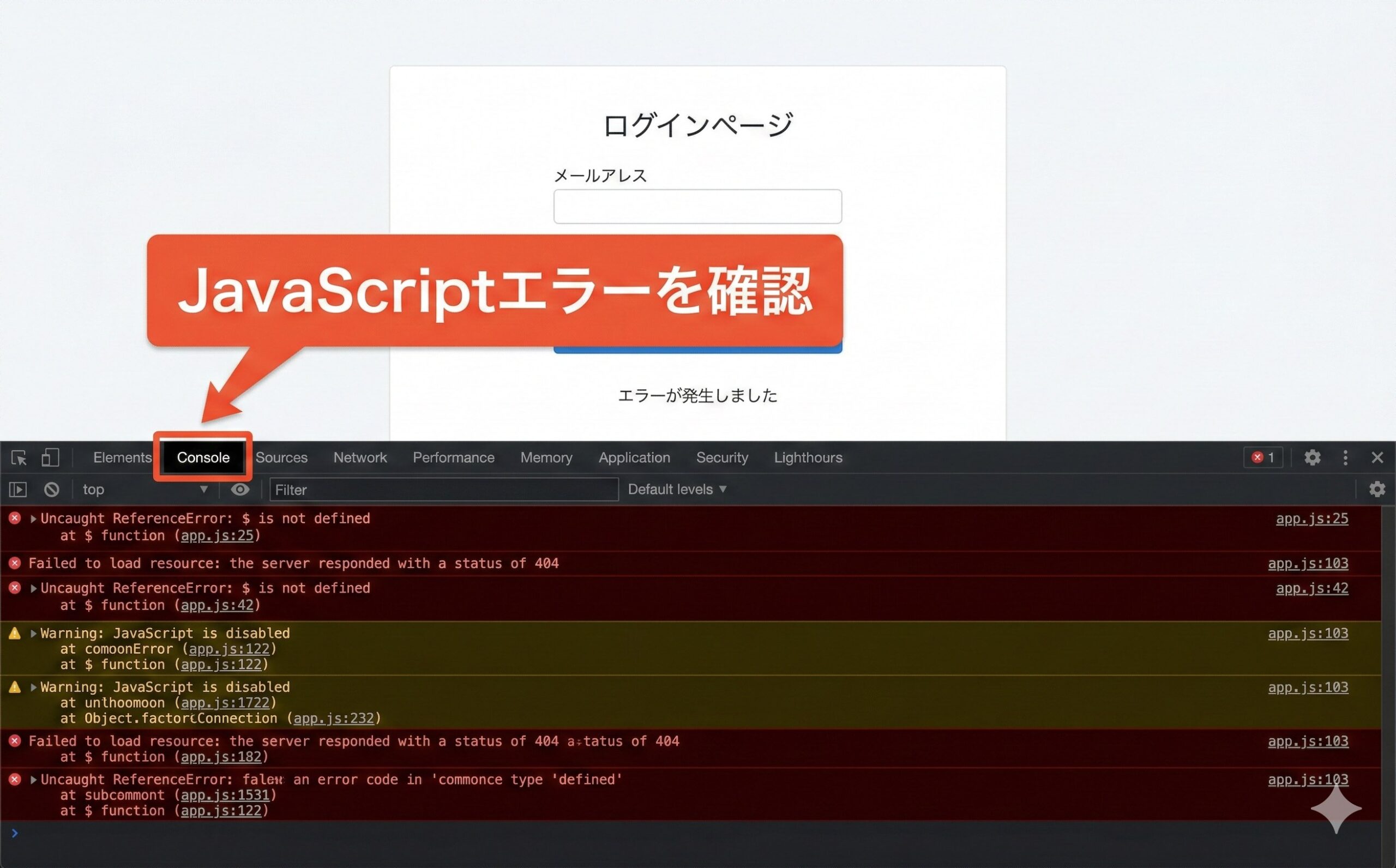This screenshot has height=868, width=1396.
Task: Expand first JavaScript is disabled warning
Action: [33, 633]
